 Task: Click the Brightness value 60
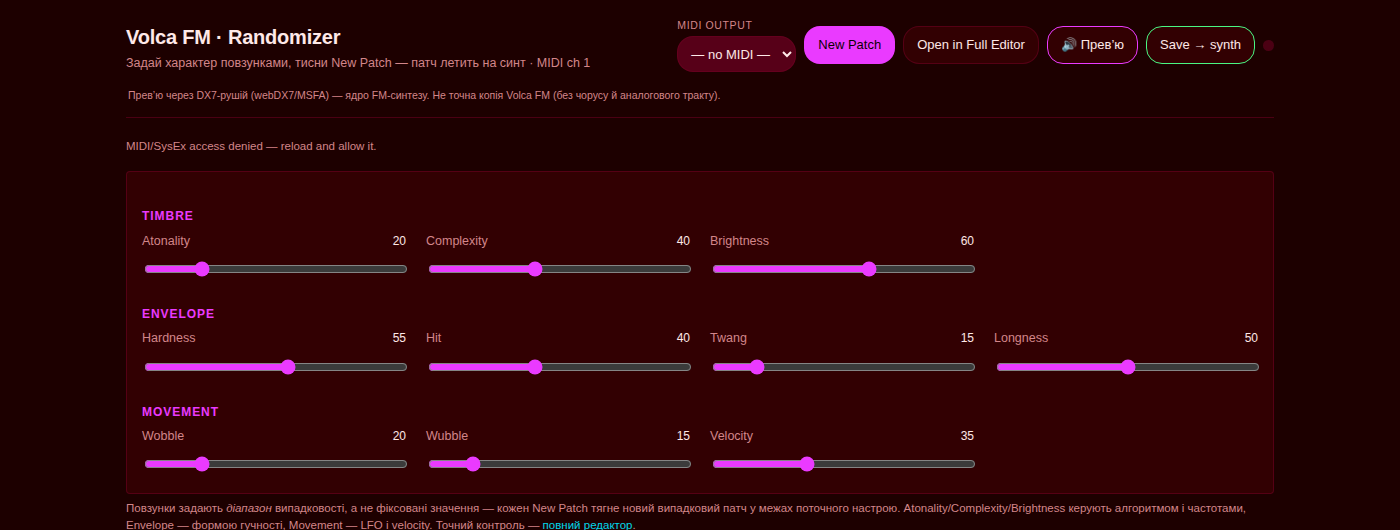coord(967,241)
